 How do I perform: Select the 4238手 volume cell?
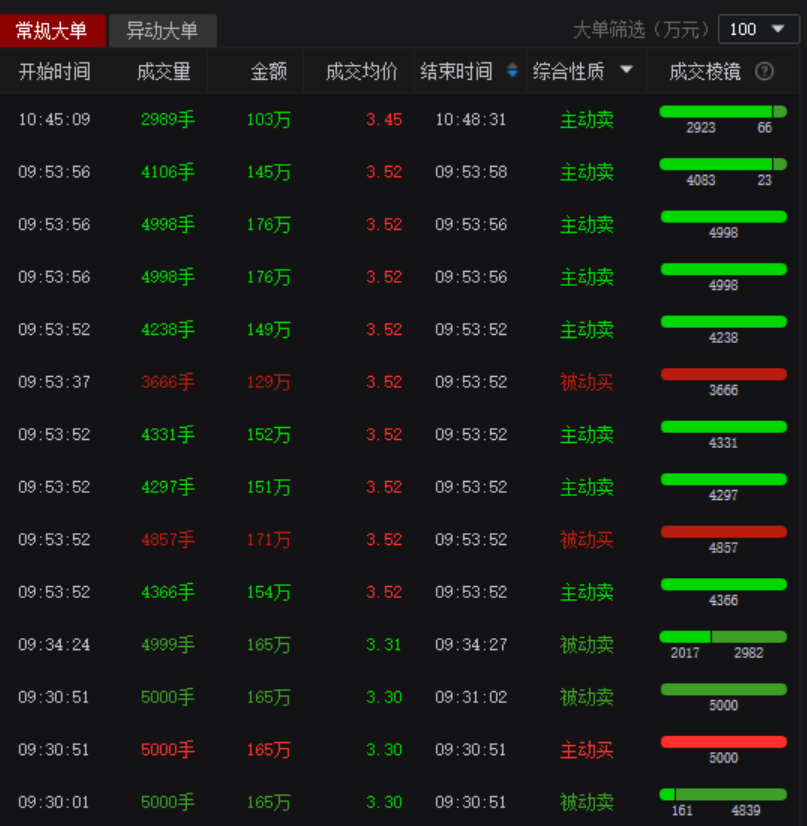[168, 330]
